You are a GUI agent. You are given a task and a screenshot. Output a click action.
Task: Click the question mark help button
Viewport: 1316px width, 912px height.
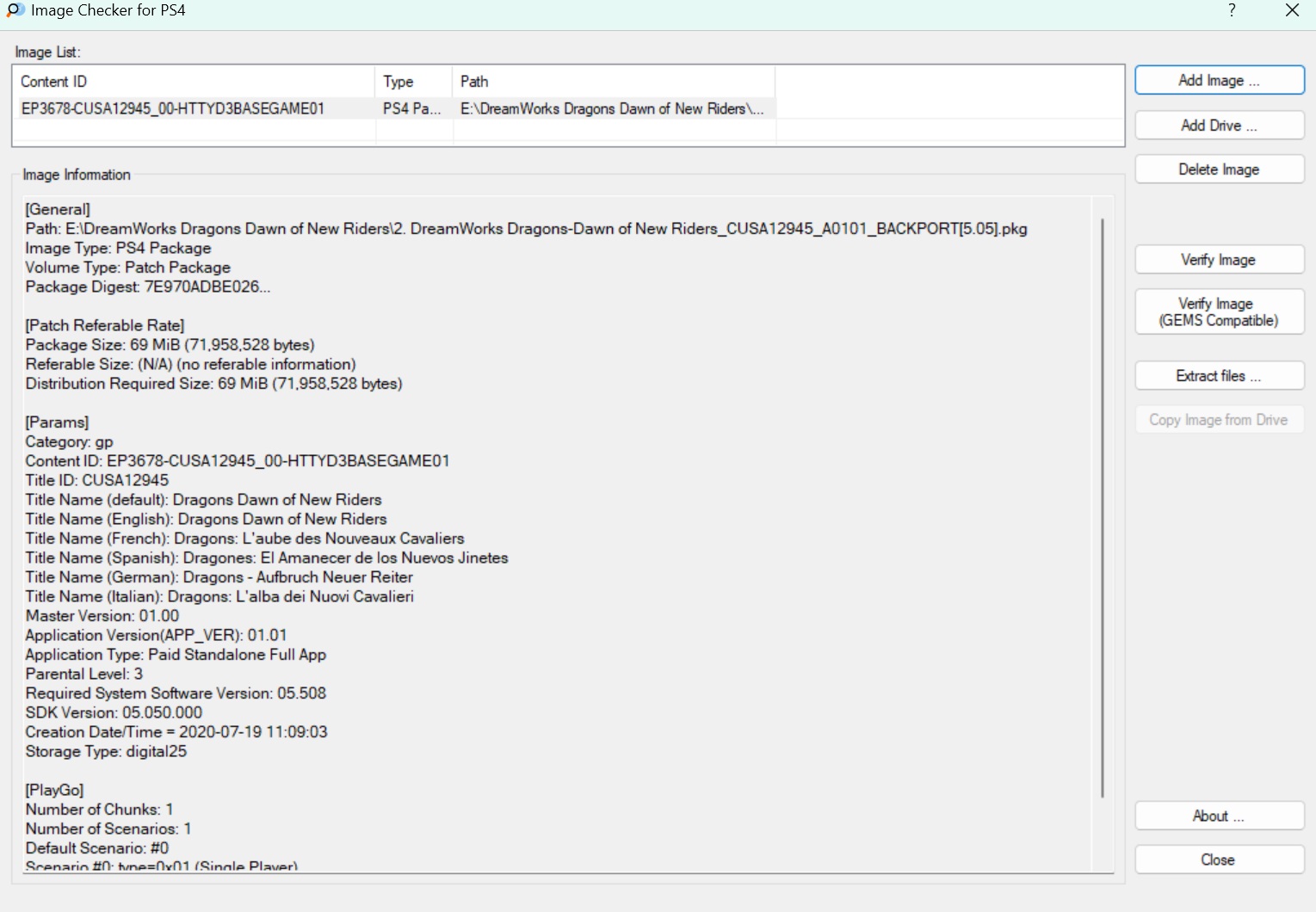1232,10
